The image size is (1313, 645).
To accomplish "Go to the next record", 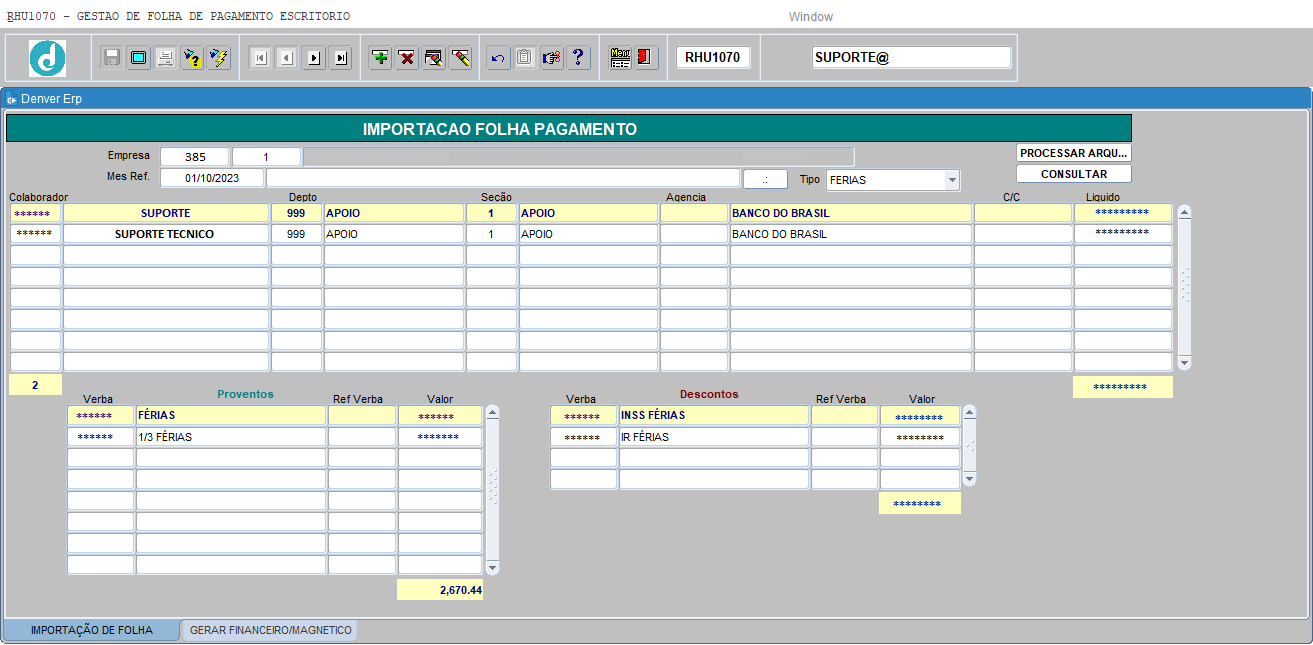I will (314, 58).
